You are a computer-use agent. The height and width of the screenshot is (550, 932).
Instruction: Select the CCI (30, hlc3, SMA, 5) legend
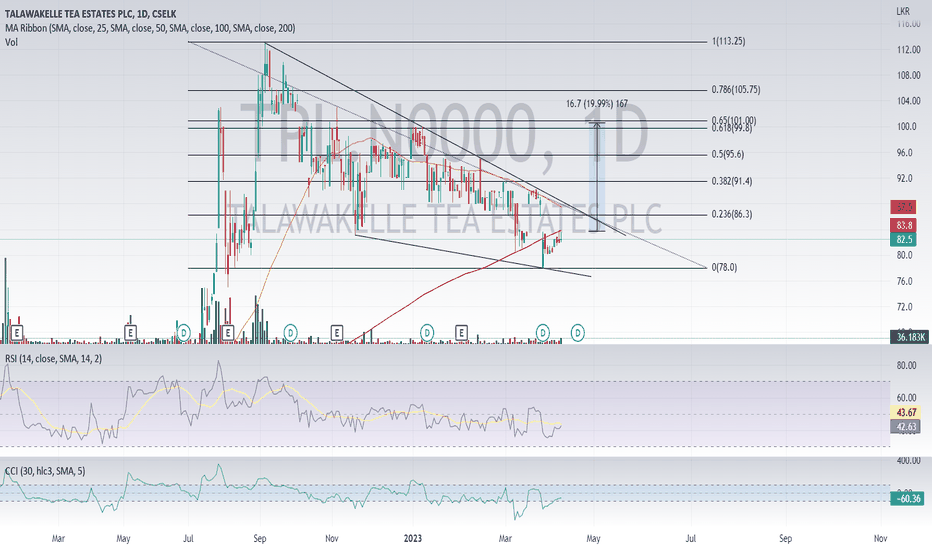click(x=45, y=471)
